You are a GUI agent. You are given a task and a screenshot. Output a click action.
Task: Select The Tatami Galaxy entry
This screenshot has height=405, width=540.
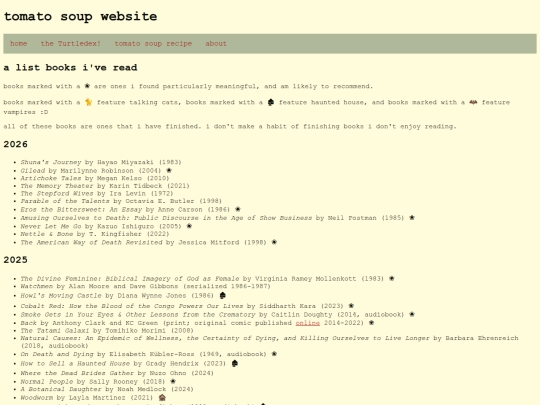tap(107, 331)
